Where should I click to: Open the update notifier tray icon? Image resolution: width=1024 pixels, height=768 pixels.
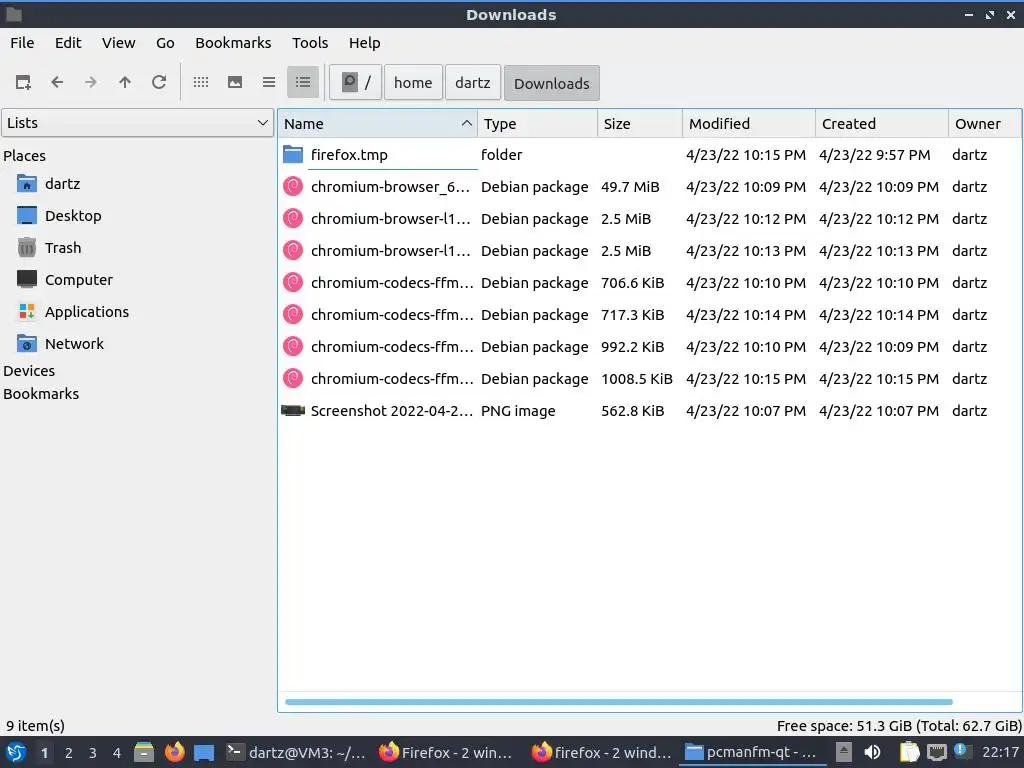962,751
